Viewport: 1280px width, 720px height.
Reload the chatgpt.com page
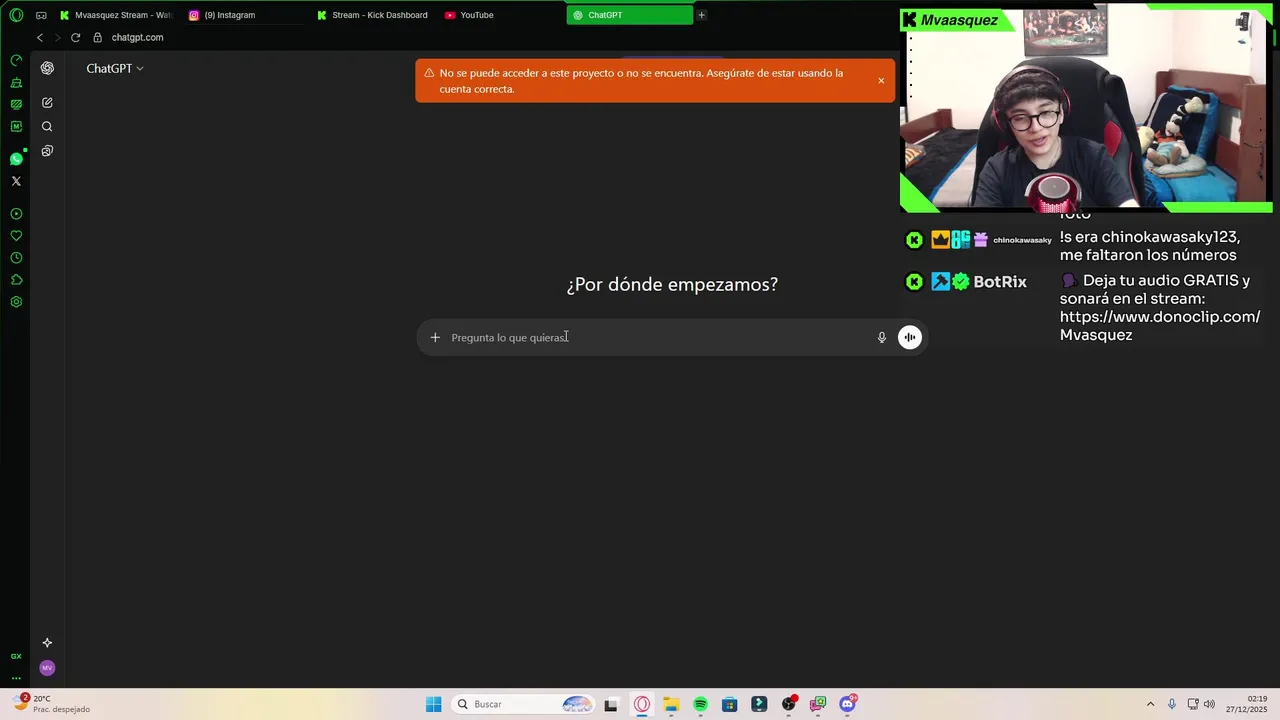point(75,37)
